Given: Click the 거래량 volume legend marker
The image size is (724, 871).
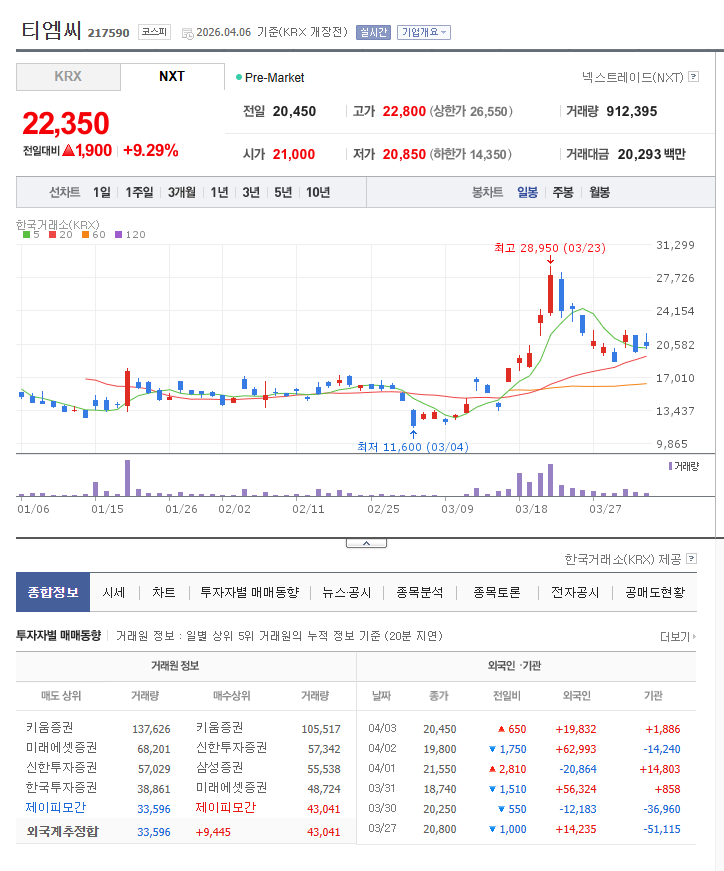Looking at the screenshot, I should (671, 466).
